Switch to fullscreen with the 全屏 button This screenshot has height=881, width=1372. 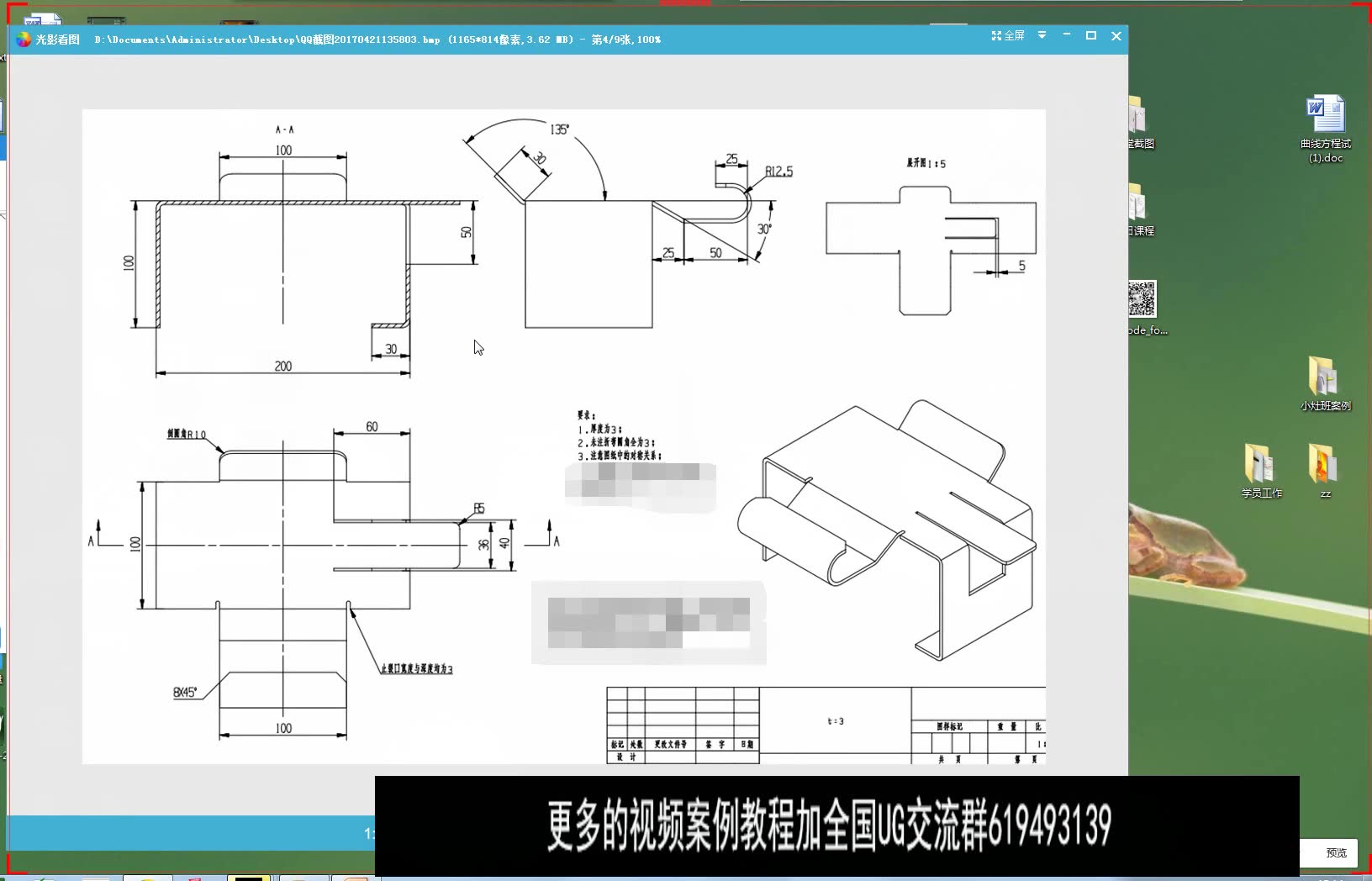point(1008,35)
